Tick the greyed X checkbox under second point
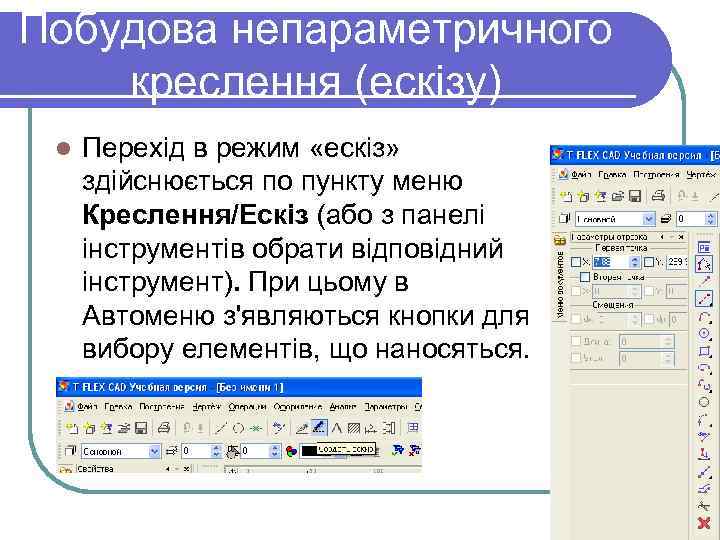 575,291
